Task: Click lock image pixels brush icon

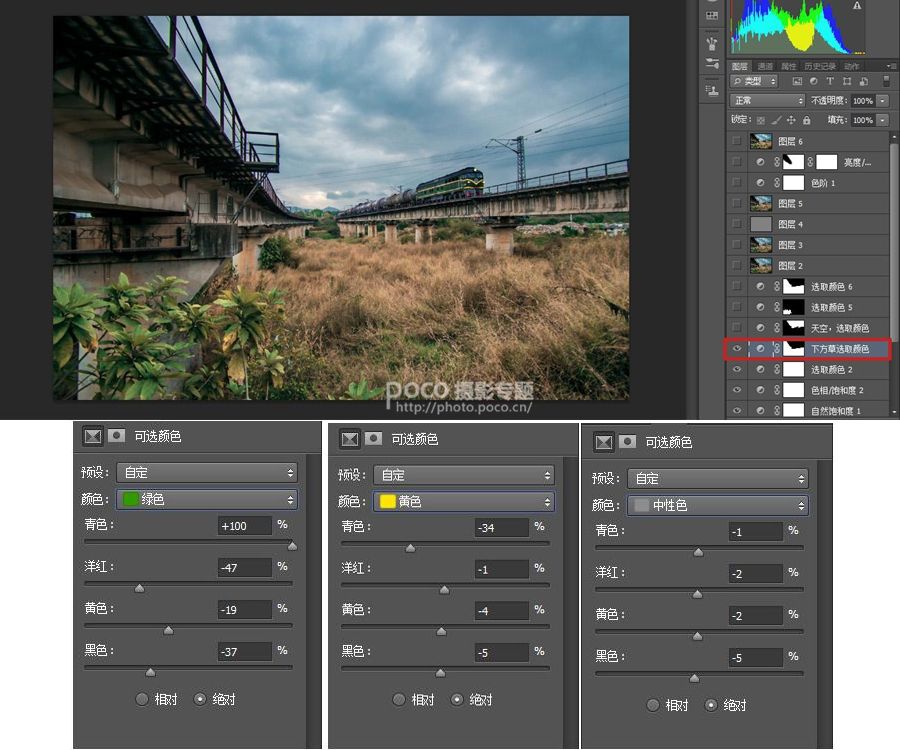Action: click(x=776, y=121)
